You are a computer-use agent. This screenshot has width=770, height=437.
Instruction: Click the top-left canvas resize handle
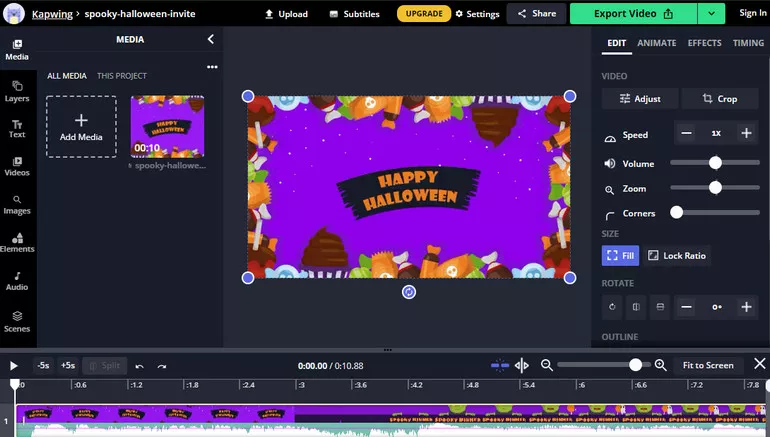[248, 96]
